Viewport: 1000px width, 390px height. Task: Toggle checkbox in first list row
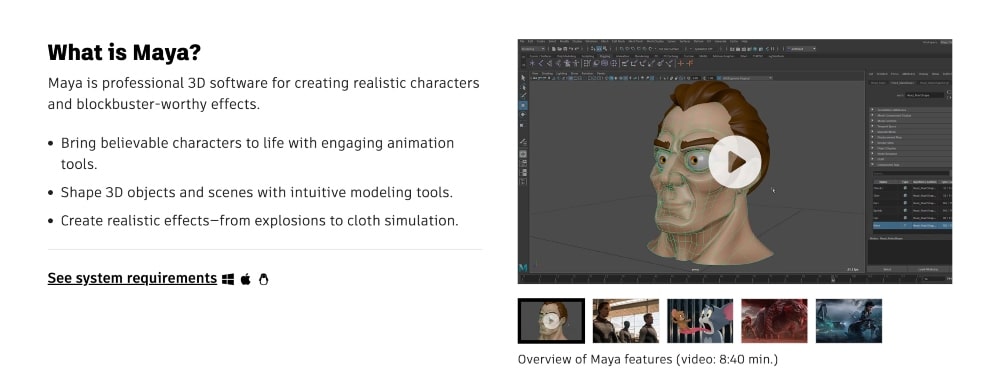pyautogui.click(x=905, y=189)
